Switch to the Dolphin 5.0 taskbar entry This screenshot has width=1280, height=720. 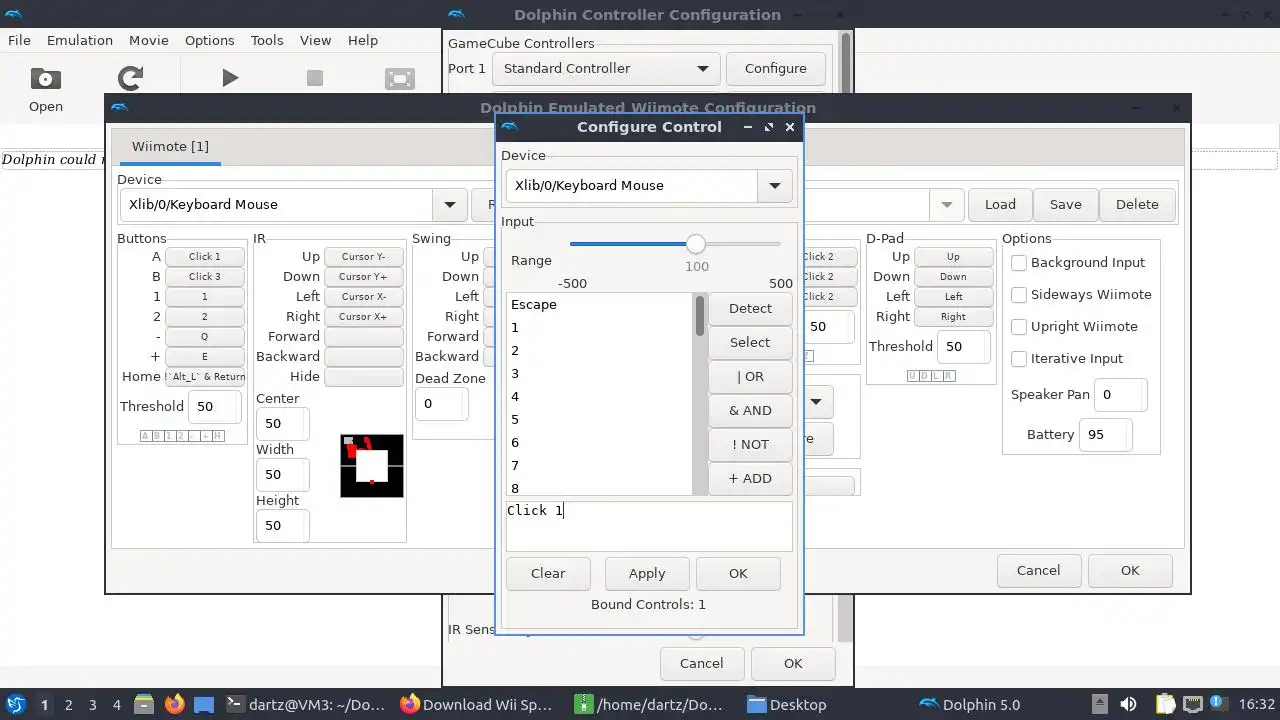(970, 704)
